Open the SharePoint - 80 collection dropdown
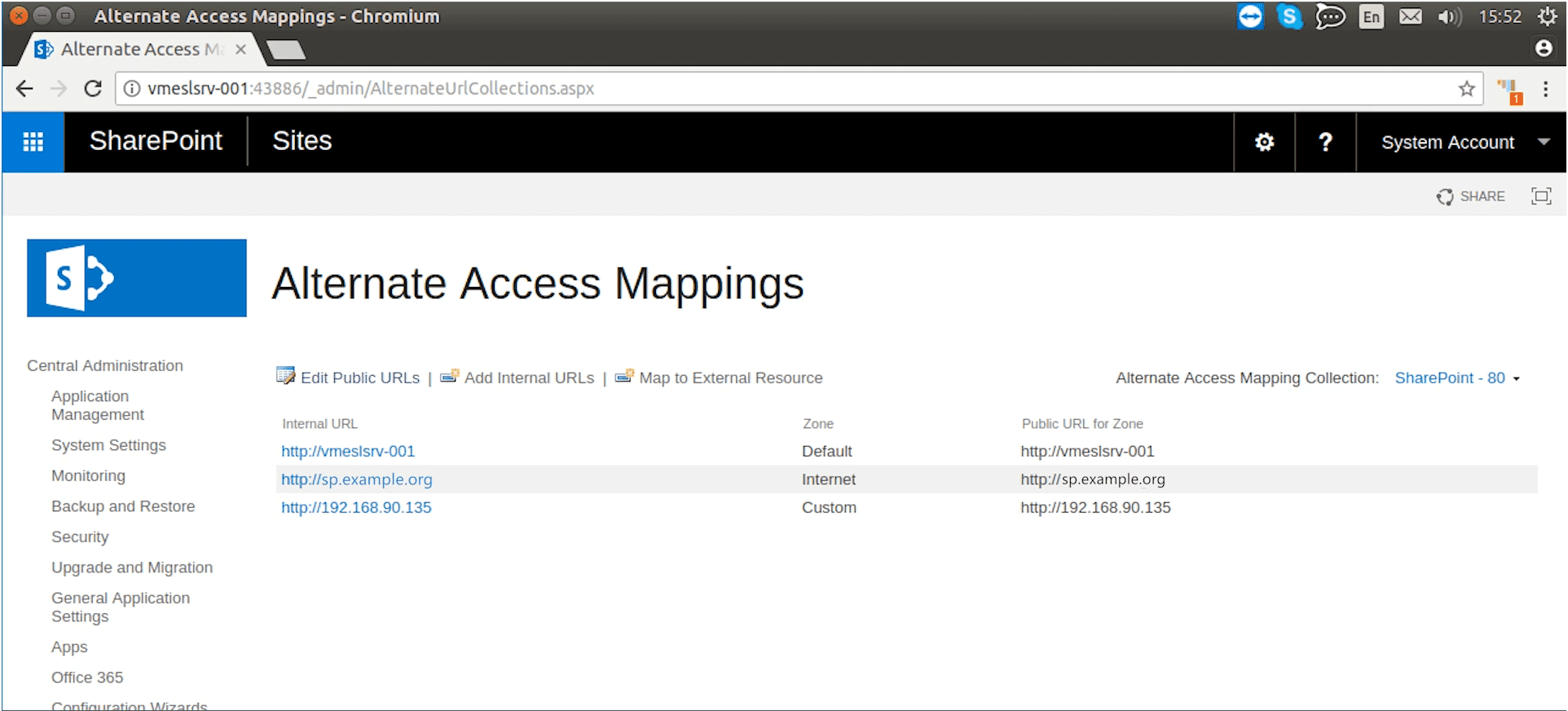 (1457, 378)
